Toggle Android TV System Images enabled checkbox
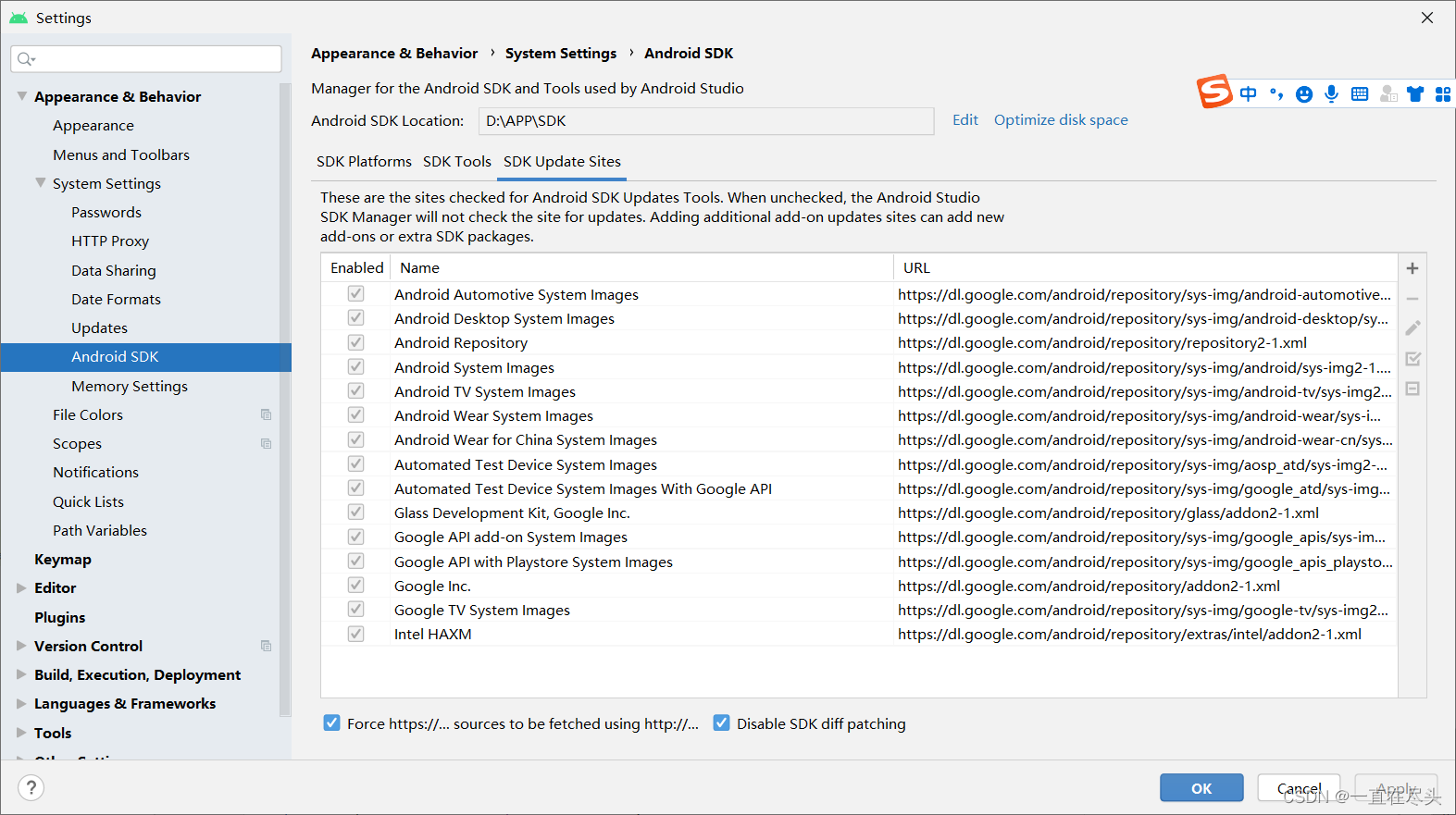 [355, 391]
